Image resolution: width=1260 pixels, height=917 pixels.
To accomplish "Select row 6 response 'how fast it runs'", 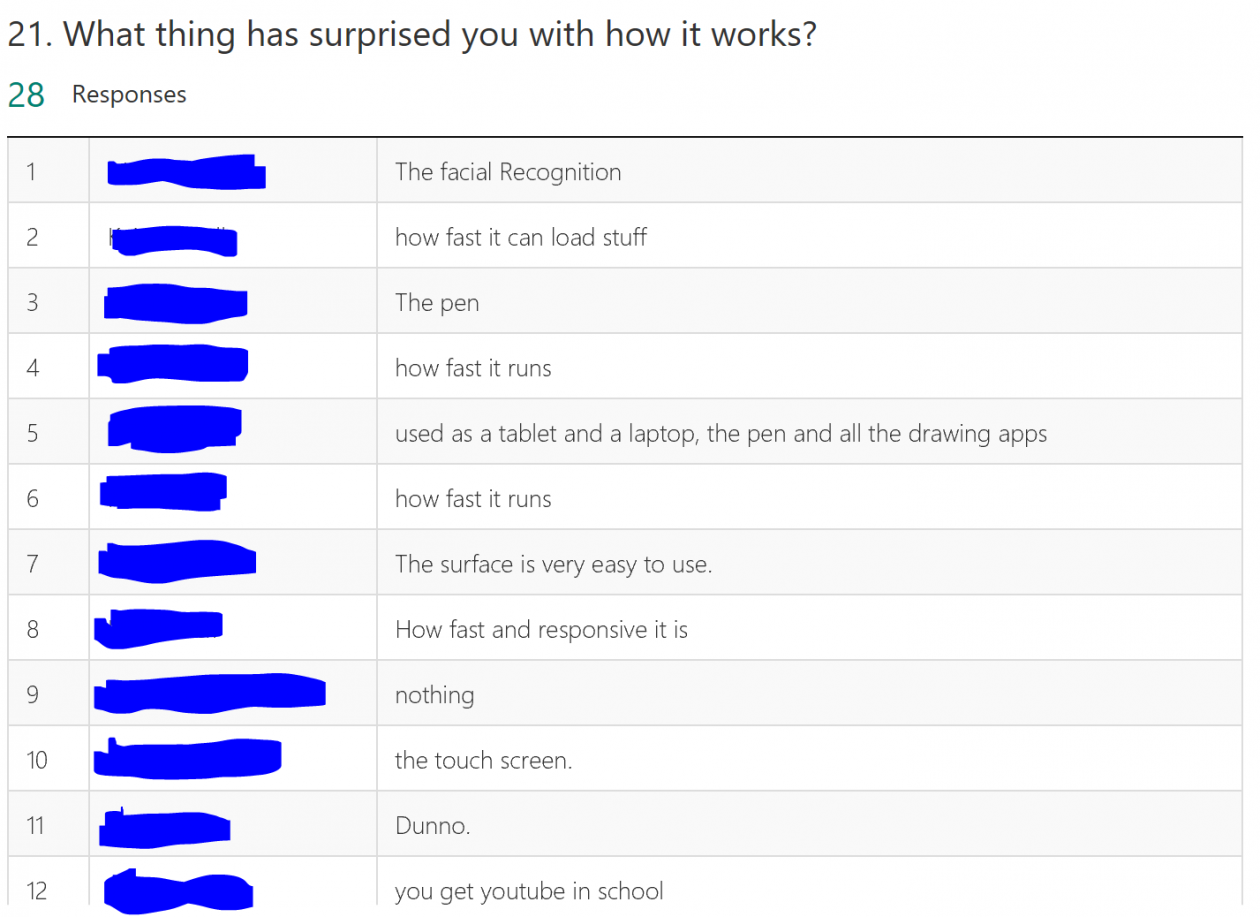I will coord(473,499).
